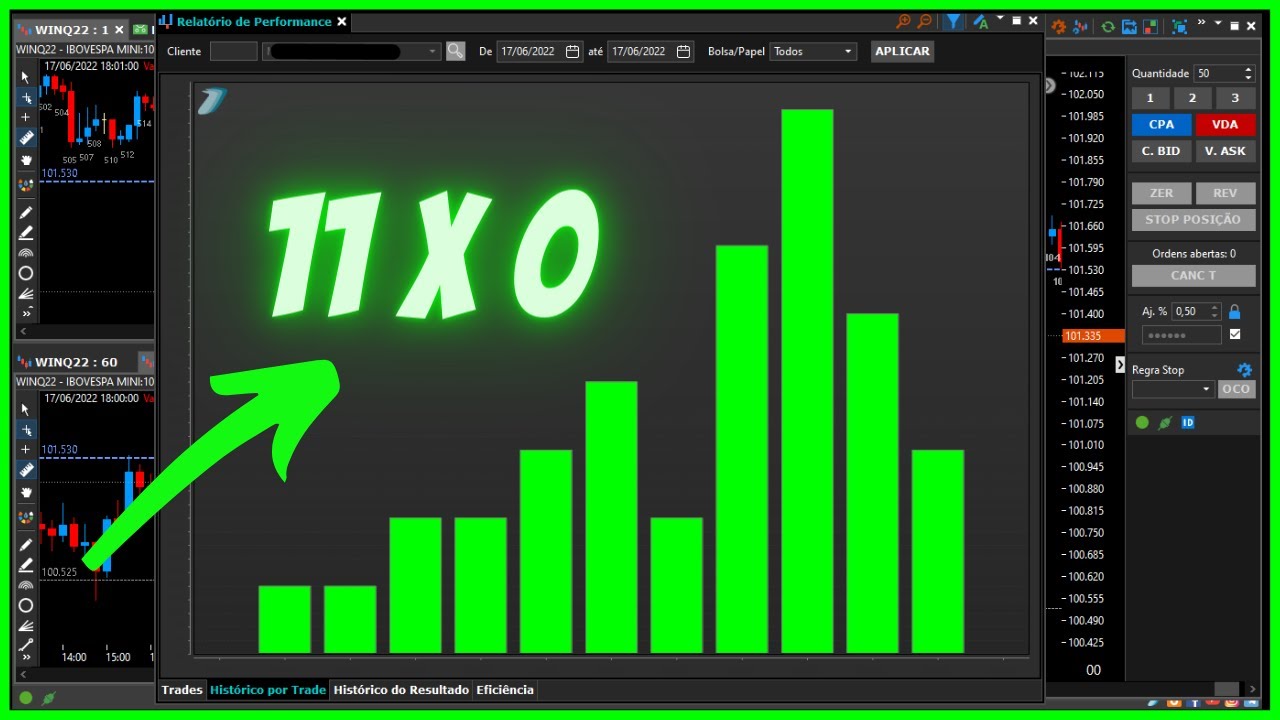Select the plus cross tool in the top chart
The width and height of the screenshot is (1280, 720).
26,117
